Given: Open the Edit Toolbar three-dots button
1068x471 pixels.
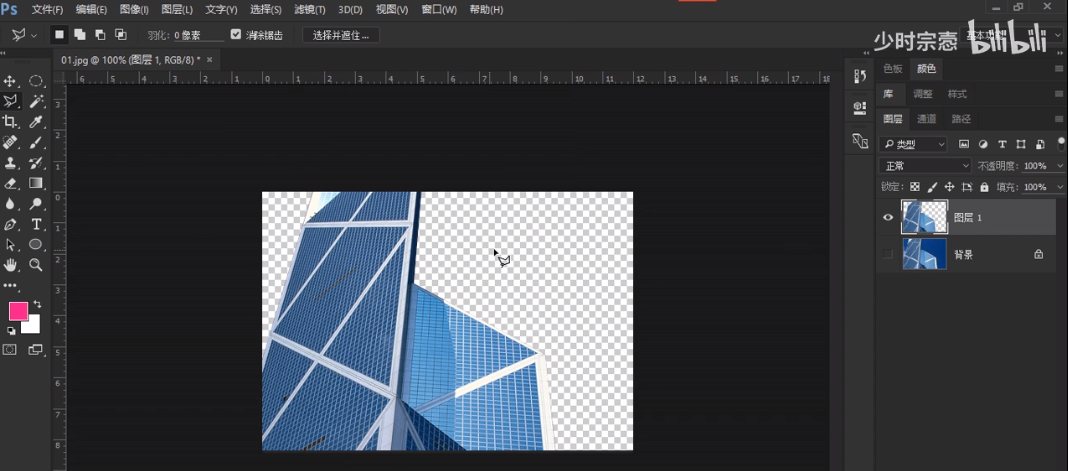Looking at the screenshot, I should click(10, 286).
